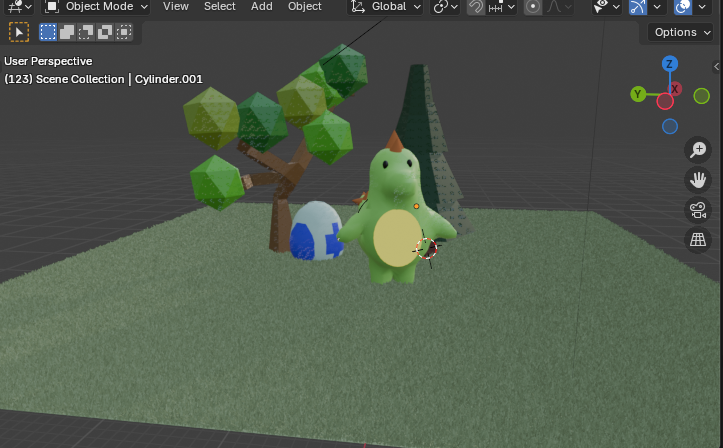Toggle viewport gizmos display button
The width and height of the screenshot is (723, 448).
point(638,7)
